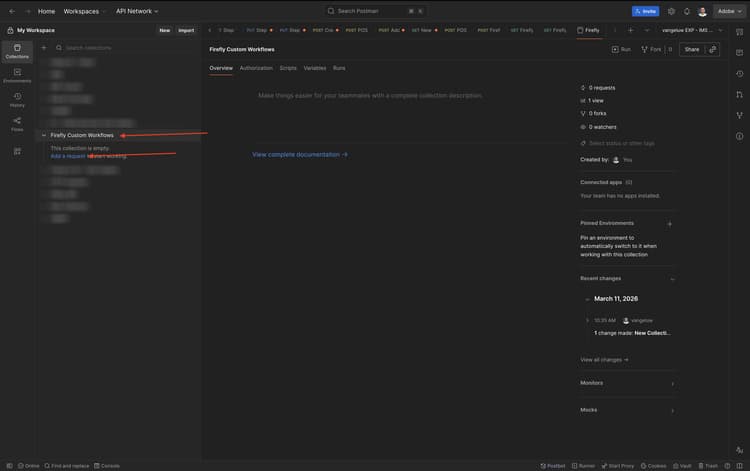Open Environments in the left sidebar
This screenshot has width=750, height=471.
click(x=17, y=76)
